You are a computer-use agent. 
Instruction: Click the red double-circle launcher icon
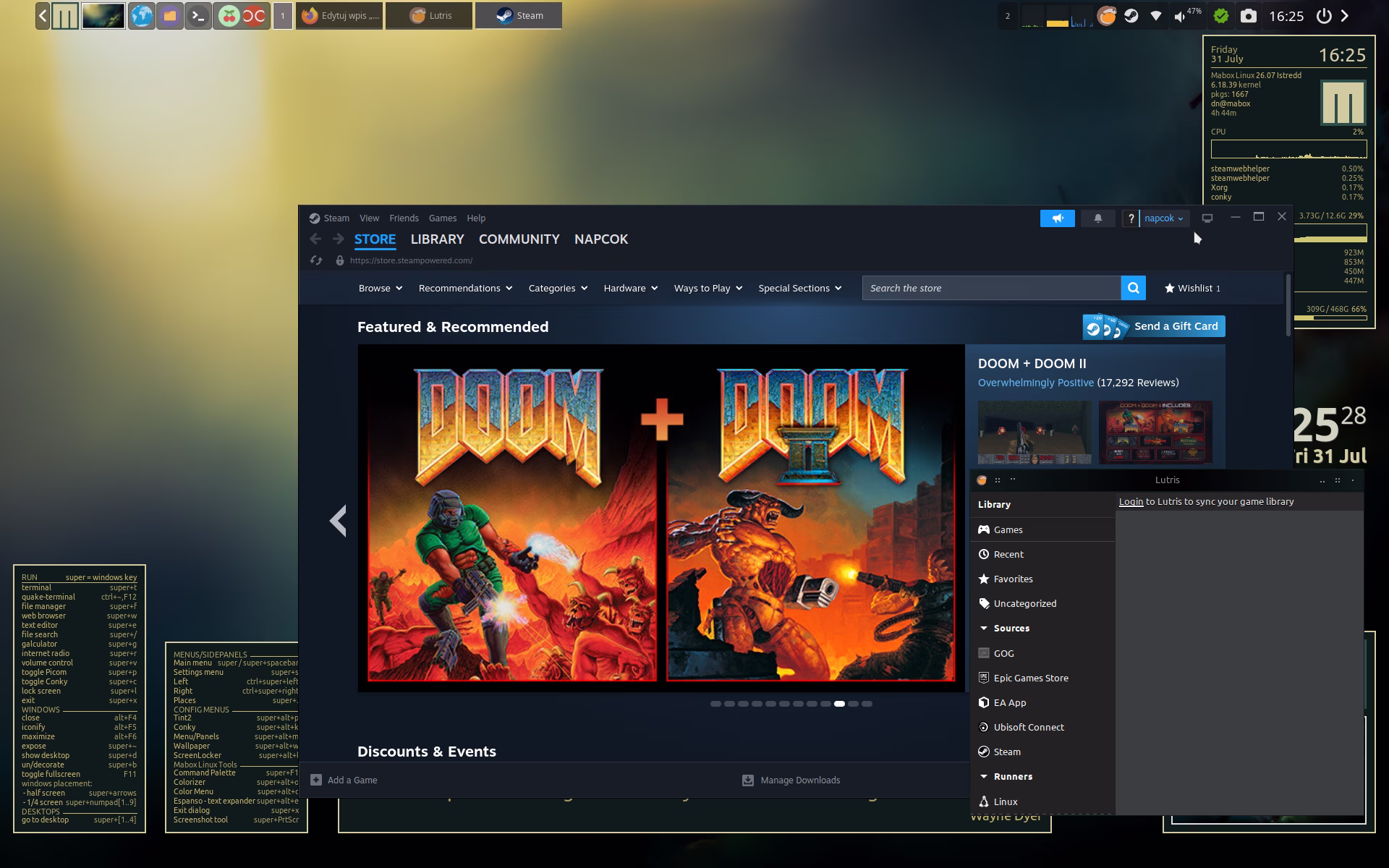click(254, 16)
